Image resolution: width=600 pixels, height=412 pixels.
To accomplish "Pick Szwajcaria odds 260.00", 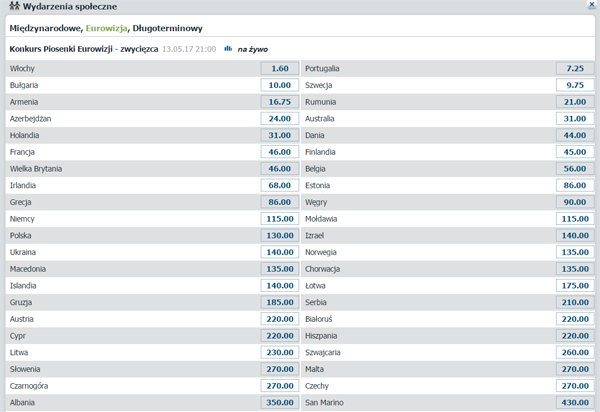I will [575, 352].
